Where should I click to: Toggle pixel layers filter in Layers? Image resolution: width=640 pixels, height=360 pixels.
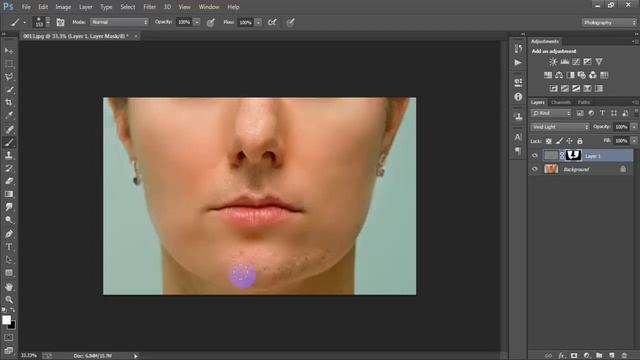pos(580,113)
